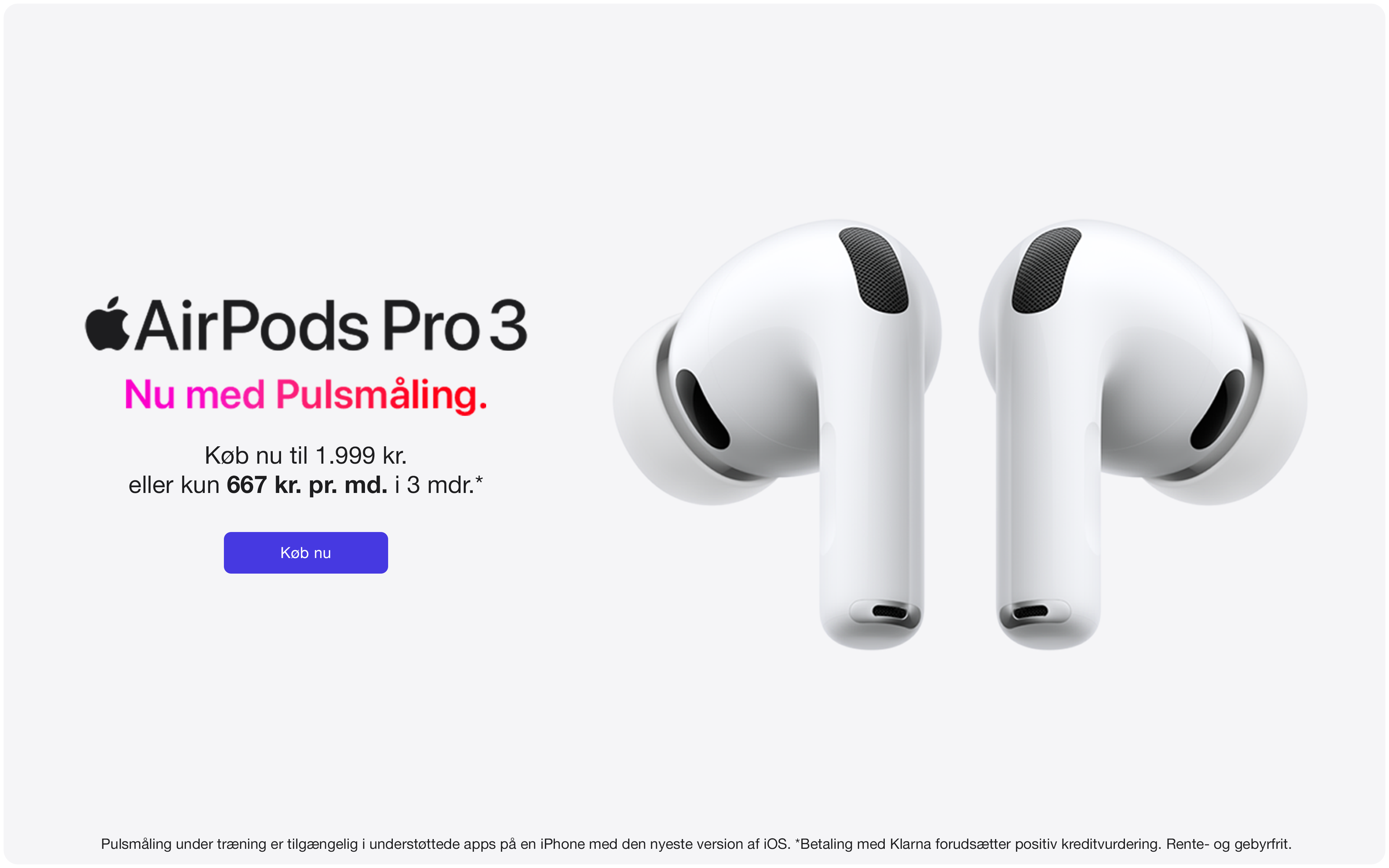Viewport: 1389px width, 868px height.
Task: Click the pink Nu med Pulsmåling tagline
Action: coord(306,396)
